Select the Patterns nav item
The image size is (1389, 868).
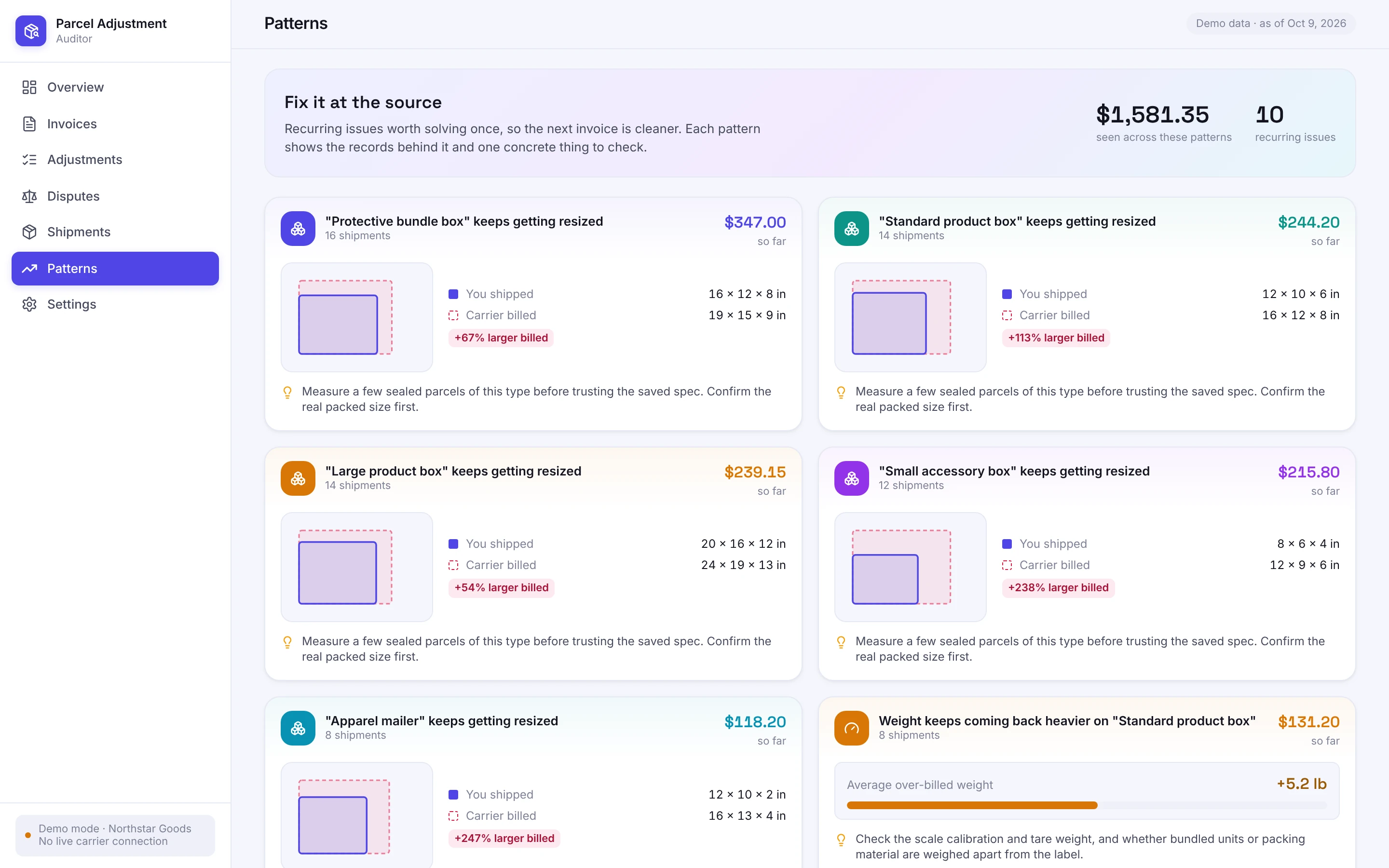(115, 269)
